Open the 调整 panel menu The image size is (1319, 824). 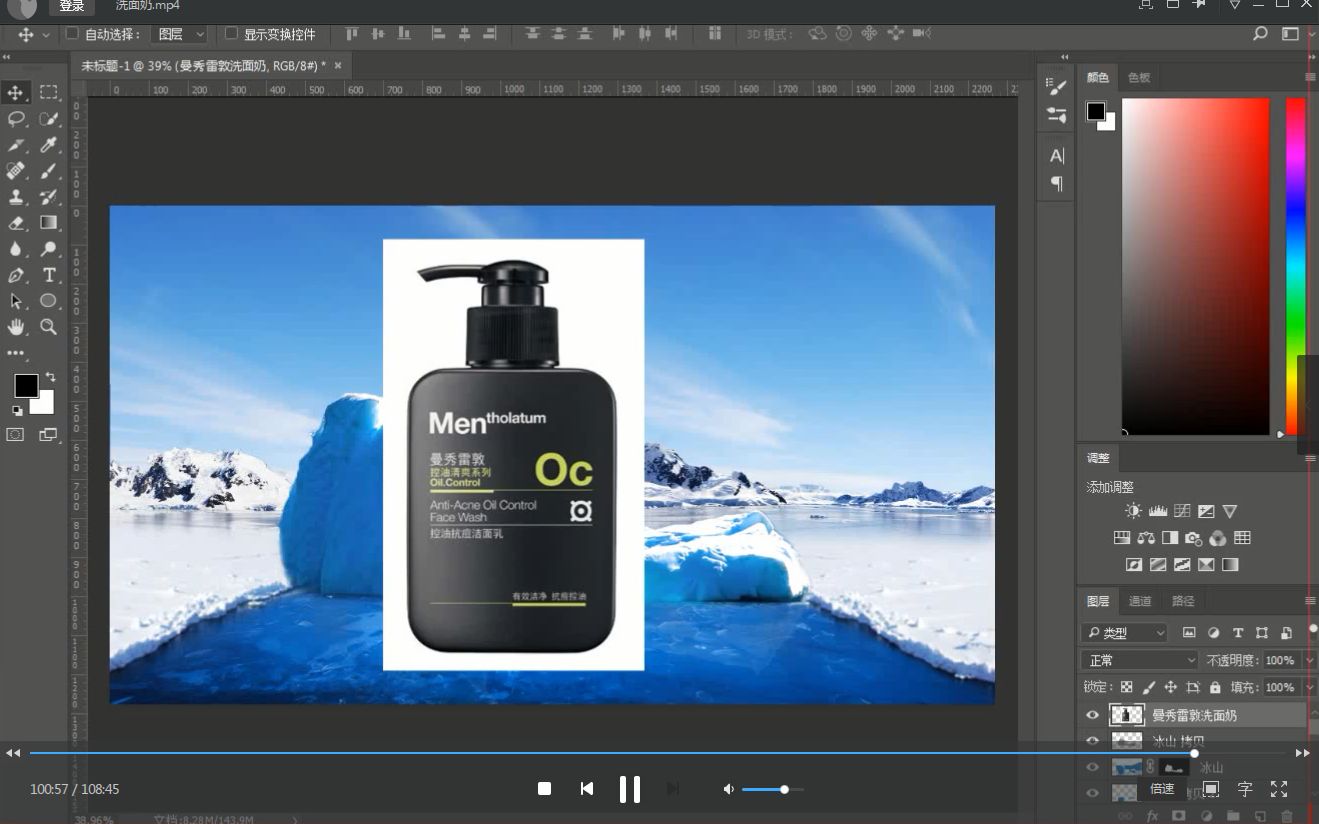point(1310,458)
